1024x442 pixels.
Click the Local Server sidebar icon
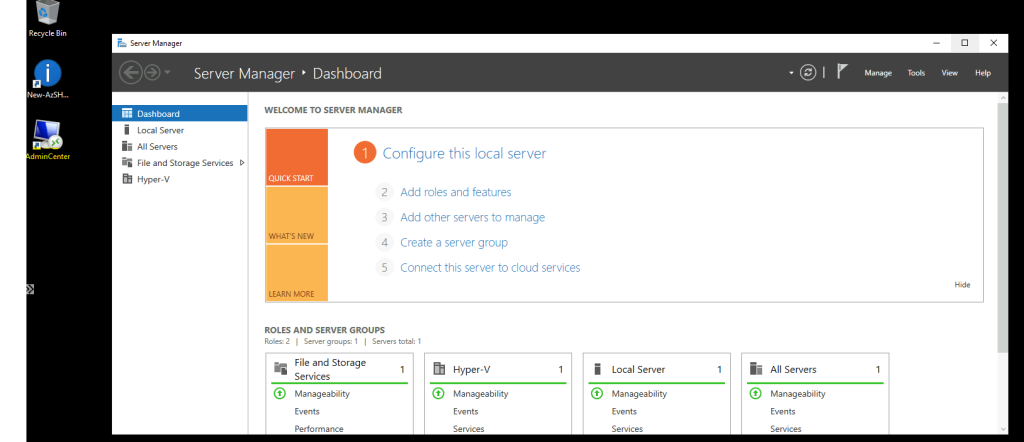127,130
